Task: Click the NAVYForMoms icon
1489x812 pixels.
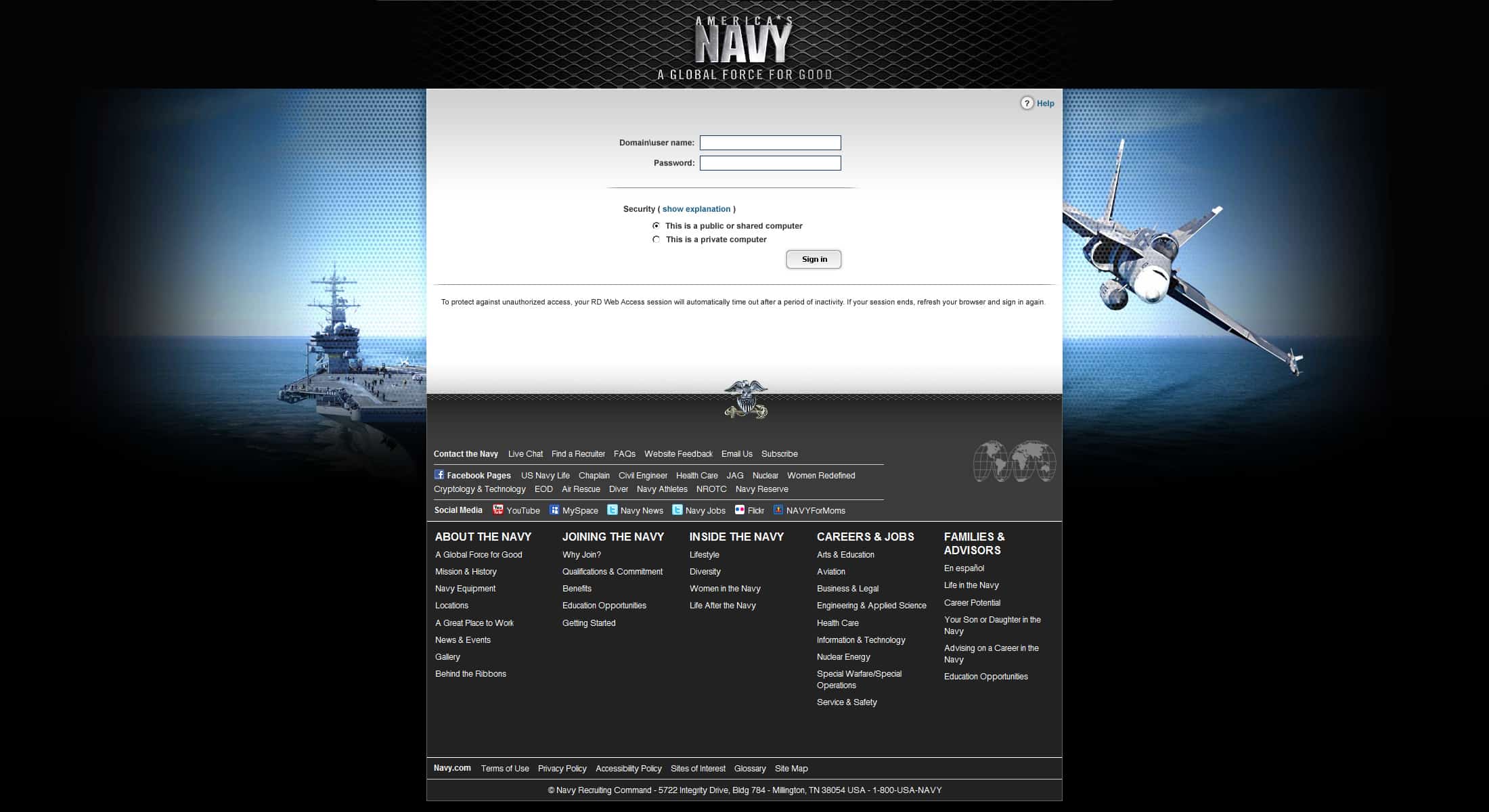Action: (x=778, y=510)
